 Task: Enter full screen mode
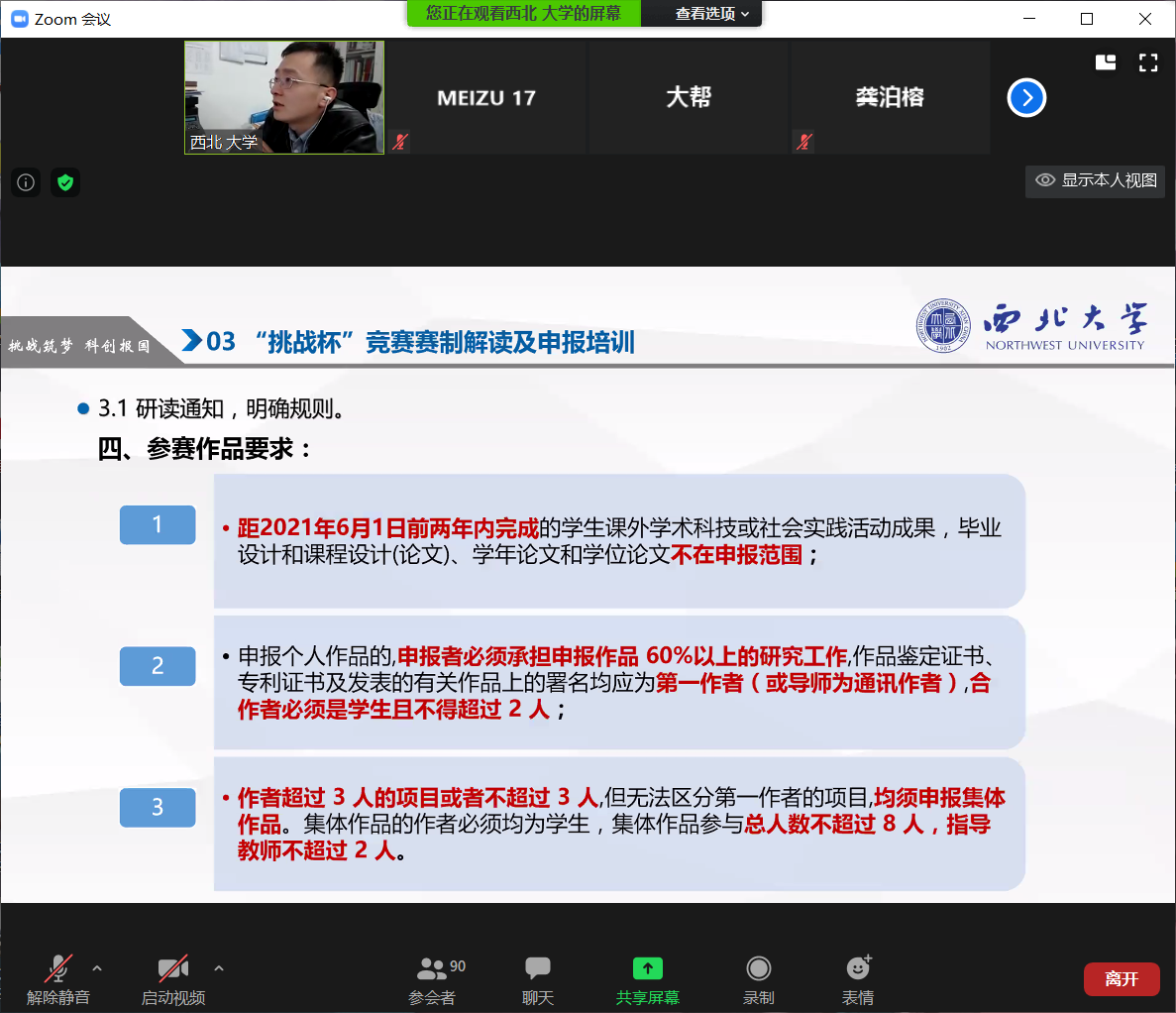(x=1148, y=63)
